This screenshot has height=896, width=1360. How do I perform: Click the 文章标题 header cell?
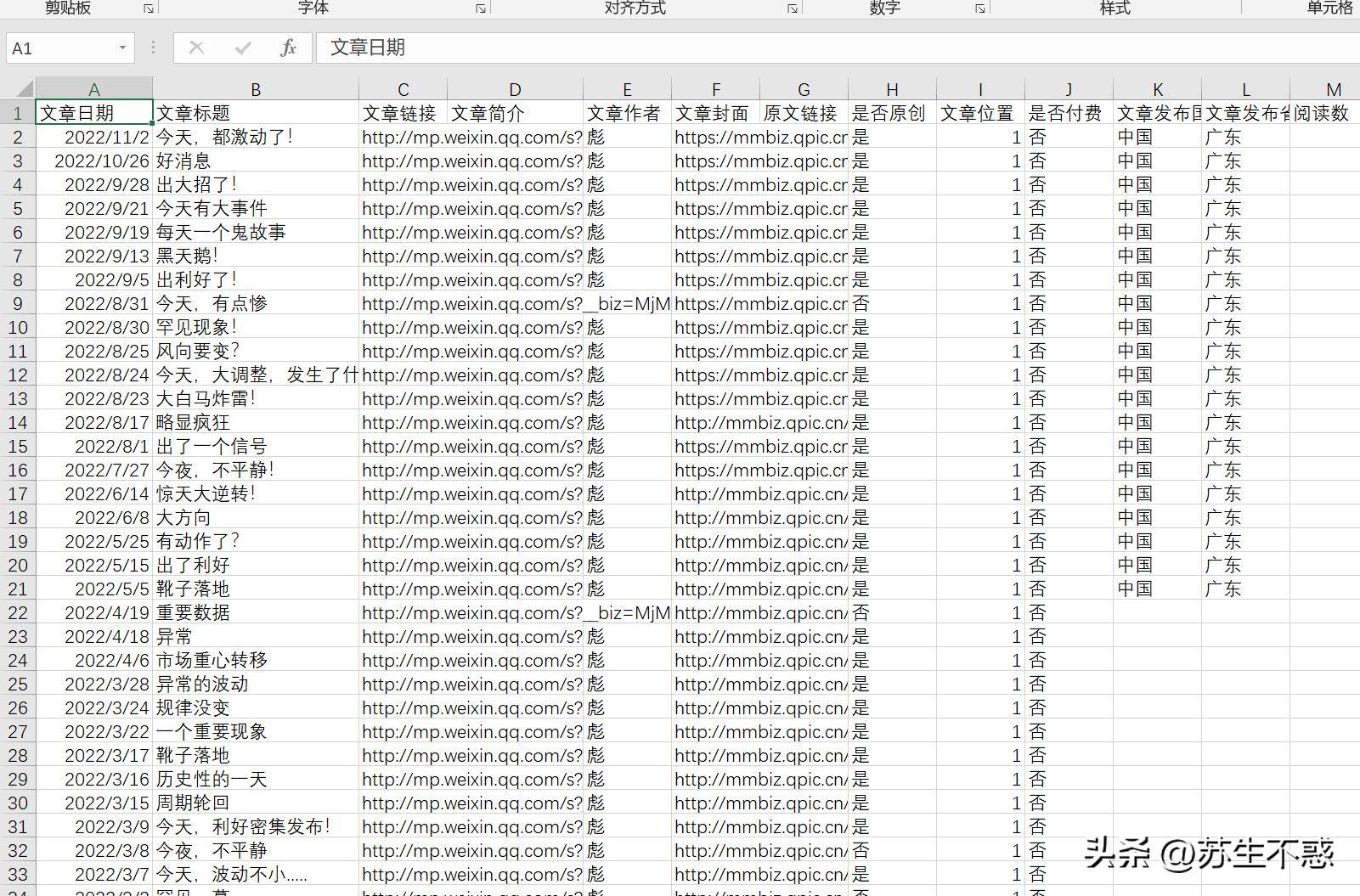pyautogui.click(x=256, y=113)
